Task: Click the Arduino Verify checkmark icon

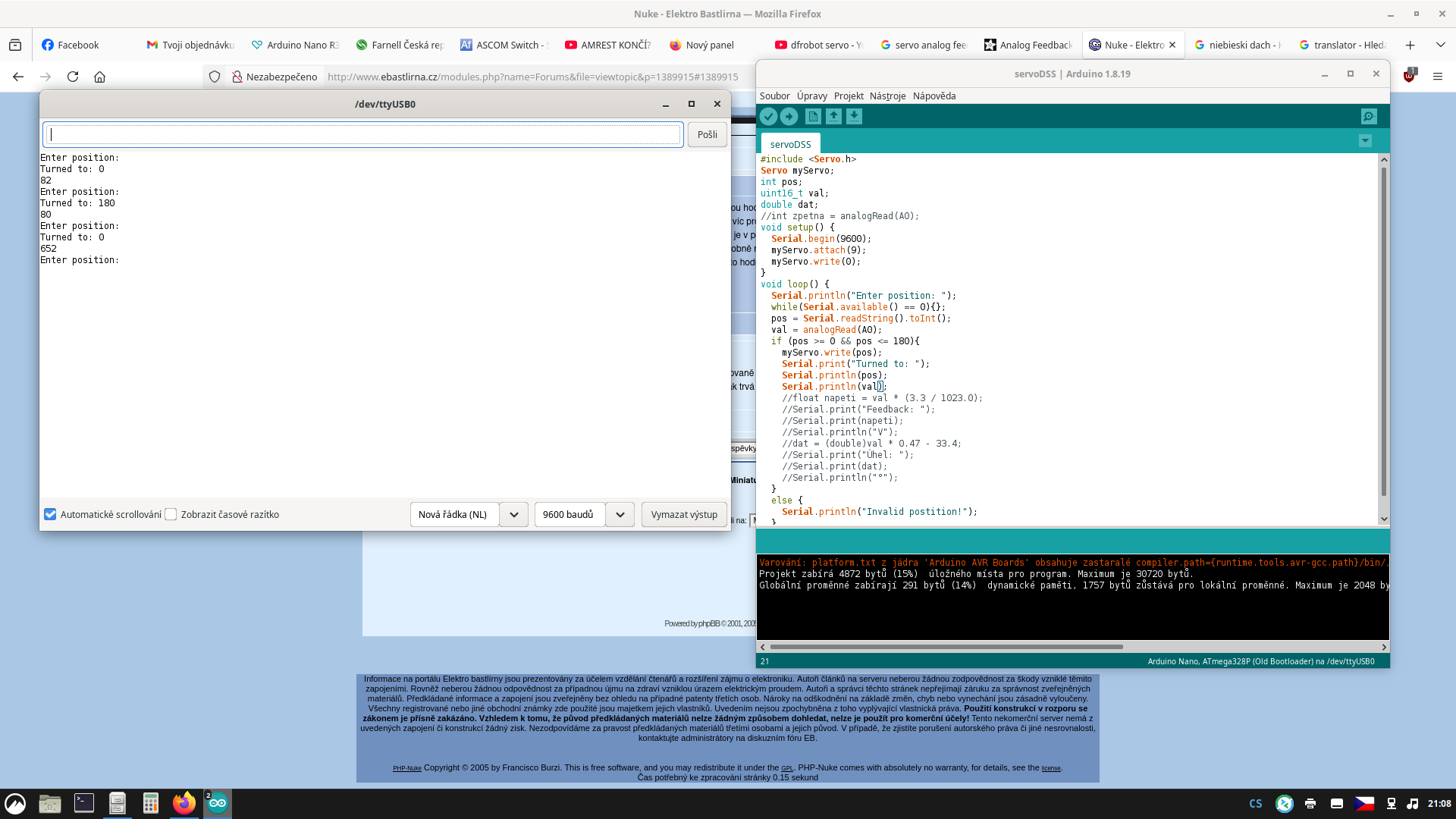Action: [x=768, y=116]
